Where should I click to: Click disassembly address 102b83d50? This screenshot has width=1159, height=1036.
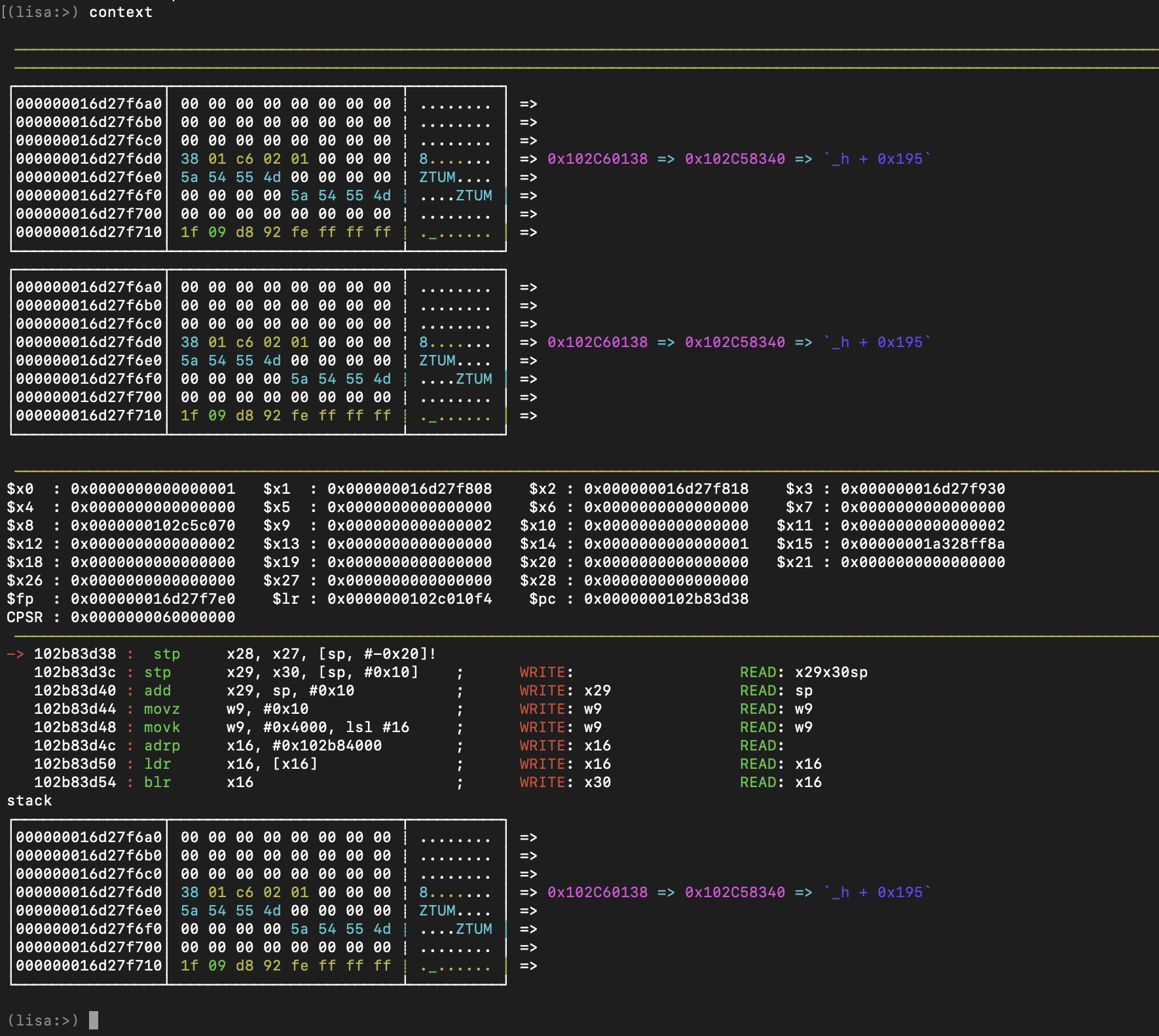pyautogui.click(x=75, y=764)
